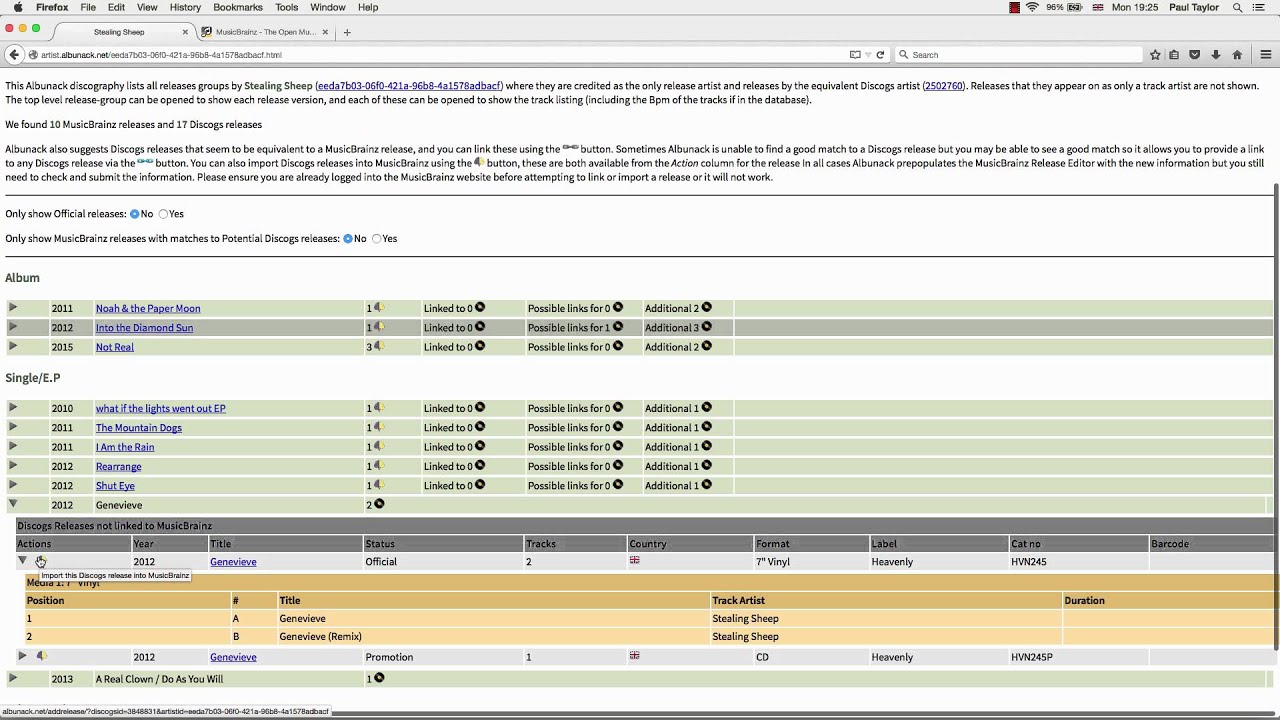Bookmark this page with the star icon

tap(1155, 55)
